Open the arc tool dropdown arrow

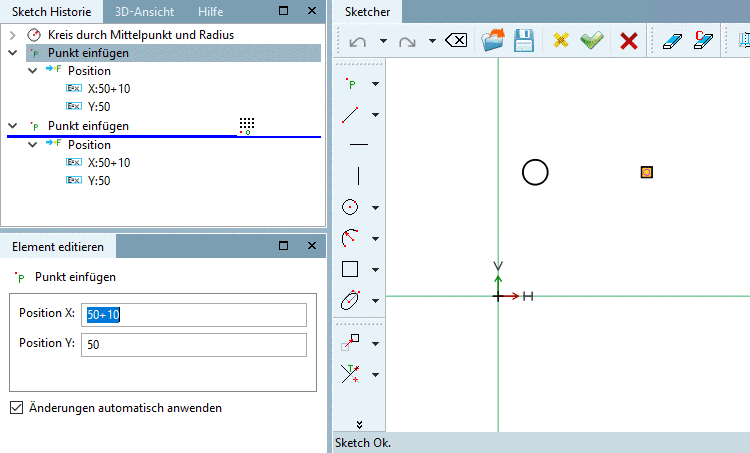[375, 238]
